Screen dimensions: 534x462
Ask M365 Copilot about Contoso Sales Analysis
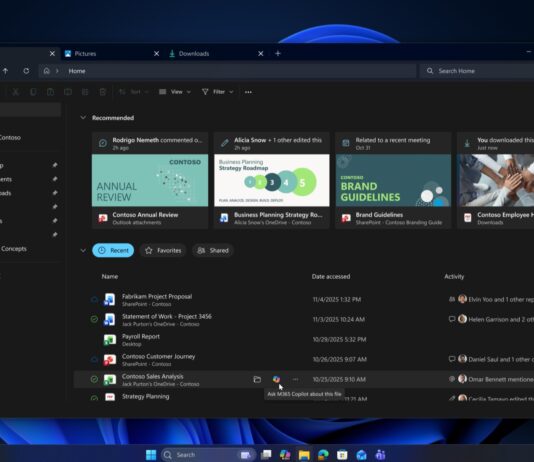[276, 379]
